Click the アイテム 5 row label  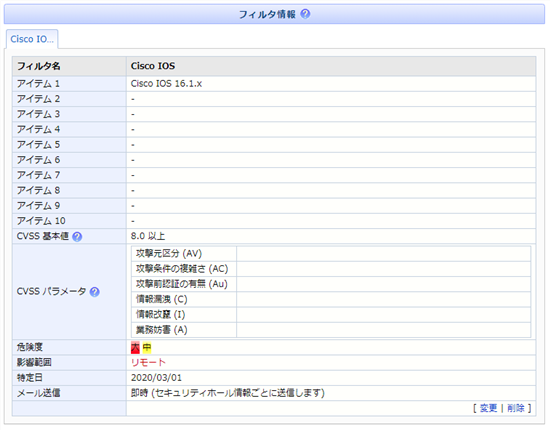[x=38, y=145]
